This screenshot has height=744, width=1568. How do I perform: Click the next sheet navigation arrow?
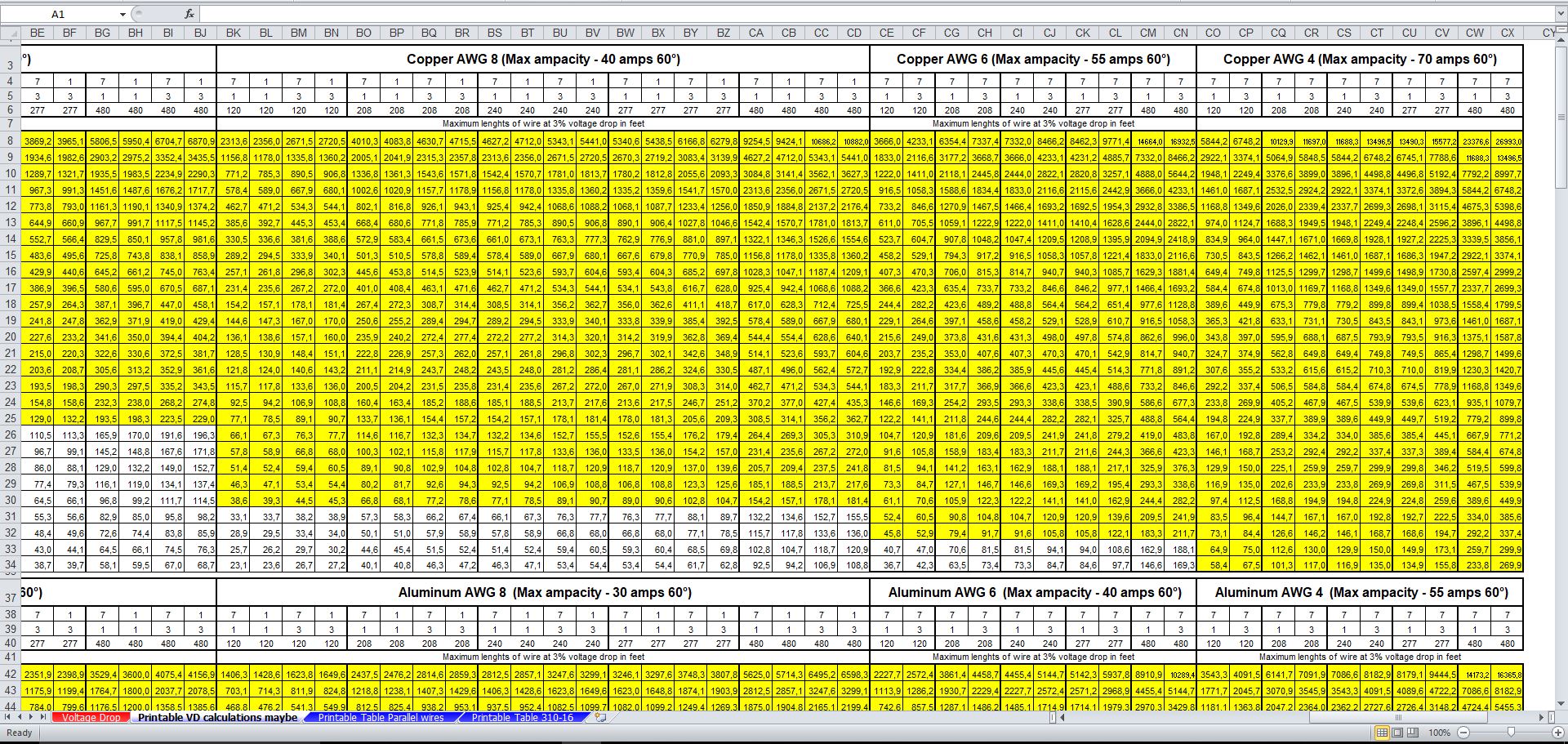(x=31, y=717)
